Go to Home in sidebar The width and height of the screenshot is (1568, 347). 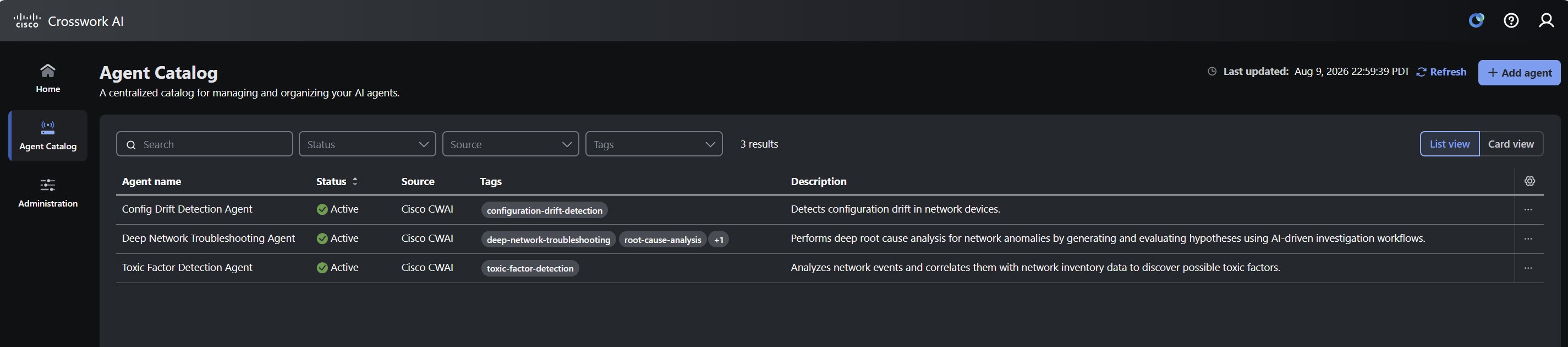[x=47, y=78]
